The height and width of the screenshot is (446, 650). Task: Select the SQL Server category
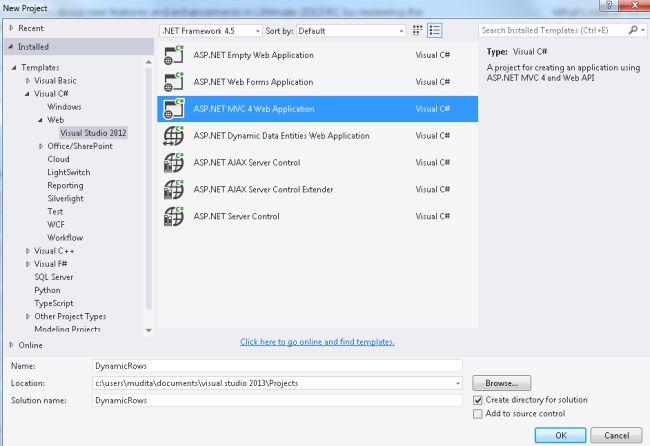[x=54, y=277]
